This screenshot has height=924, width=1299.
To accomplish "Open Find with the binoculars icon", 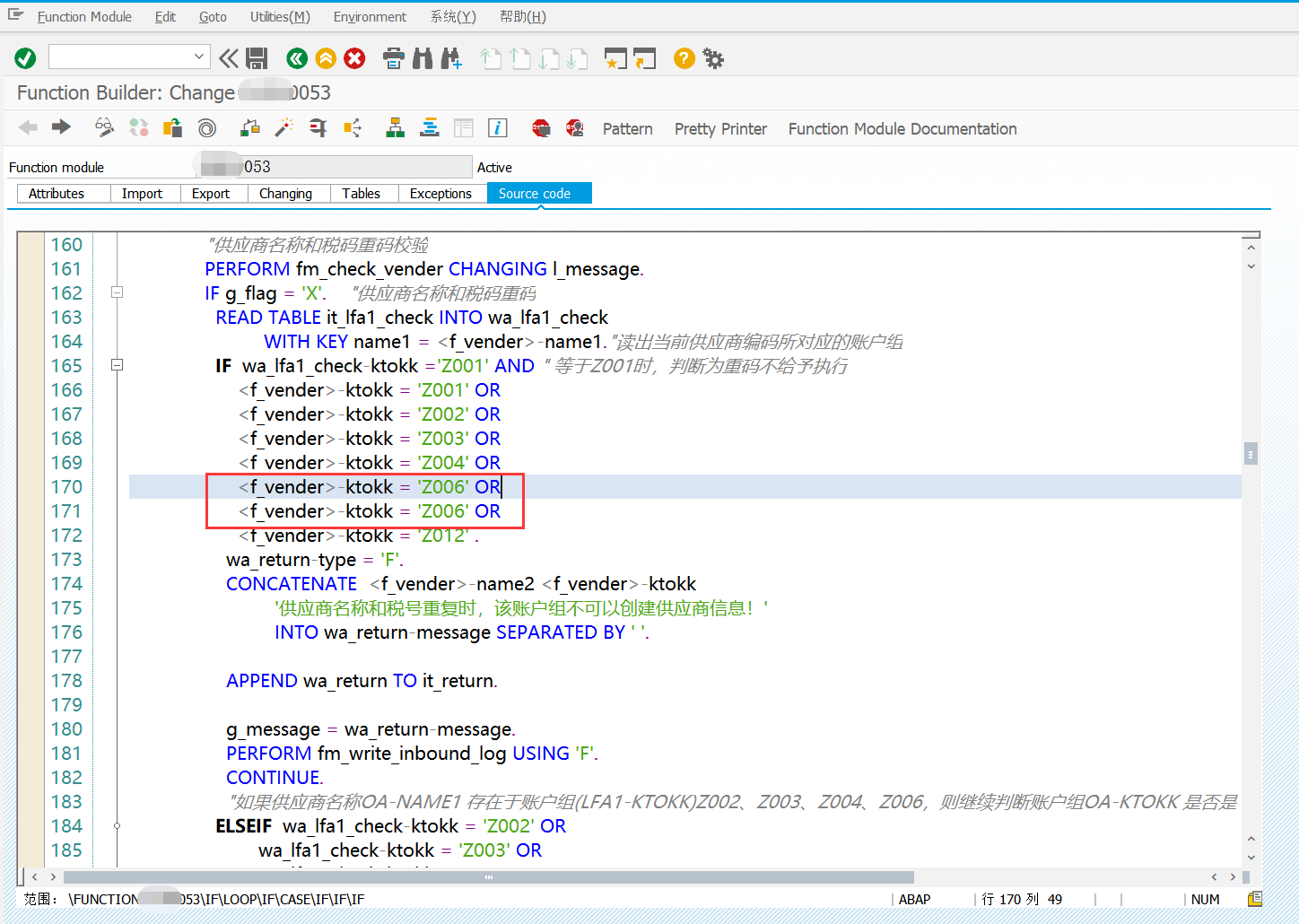I will tap(423, 58).
